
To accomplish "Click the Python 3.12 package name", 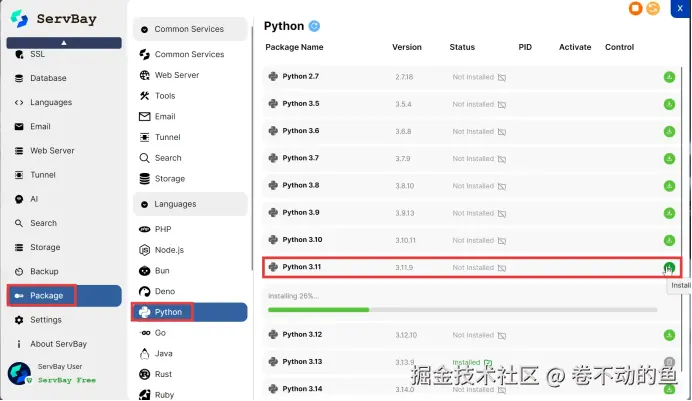I will coord(302,334).
